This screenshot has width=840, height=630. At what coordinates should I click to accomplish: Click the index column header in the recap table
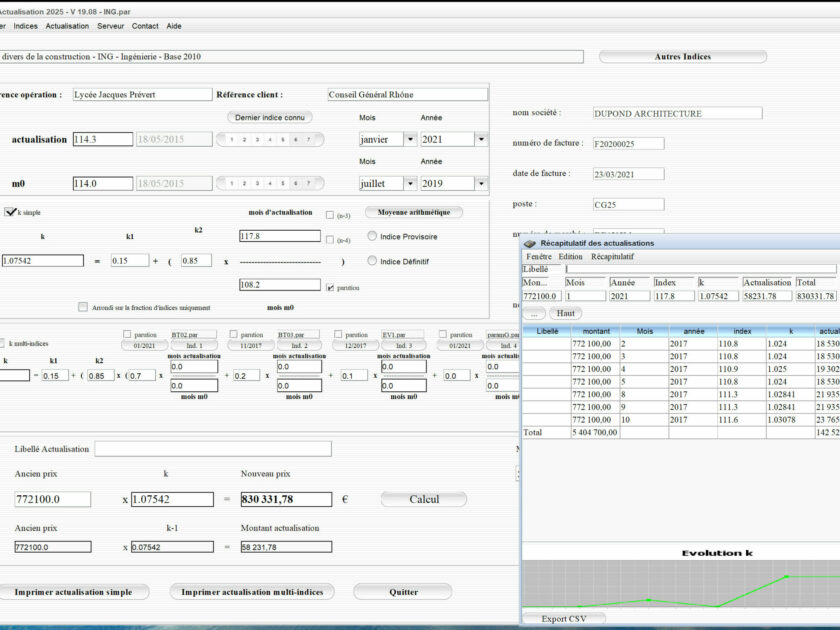pos(742,331)
